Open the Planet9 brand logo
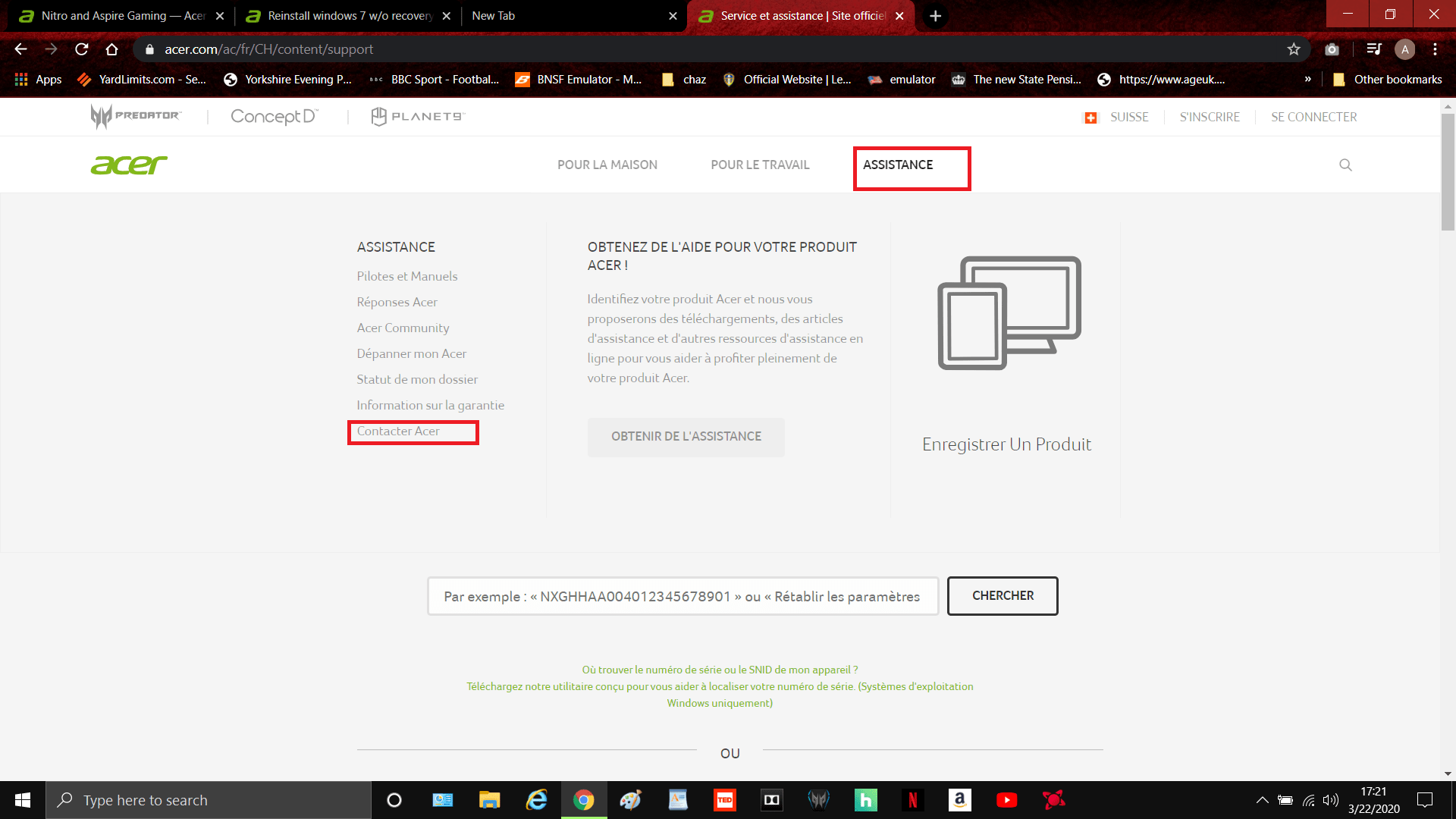Image resolution: width=1456 pixels, height=819 pixels. click(418, 116)
